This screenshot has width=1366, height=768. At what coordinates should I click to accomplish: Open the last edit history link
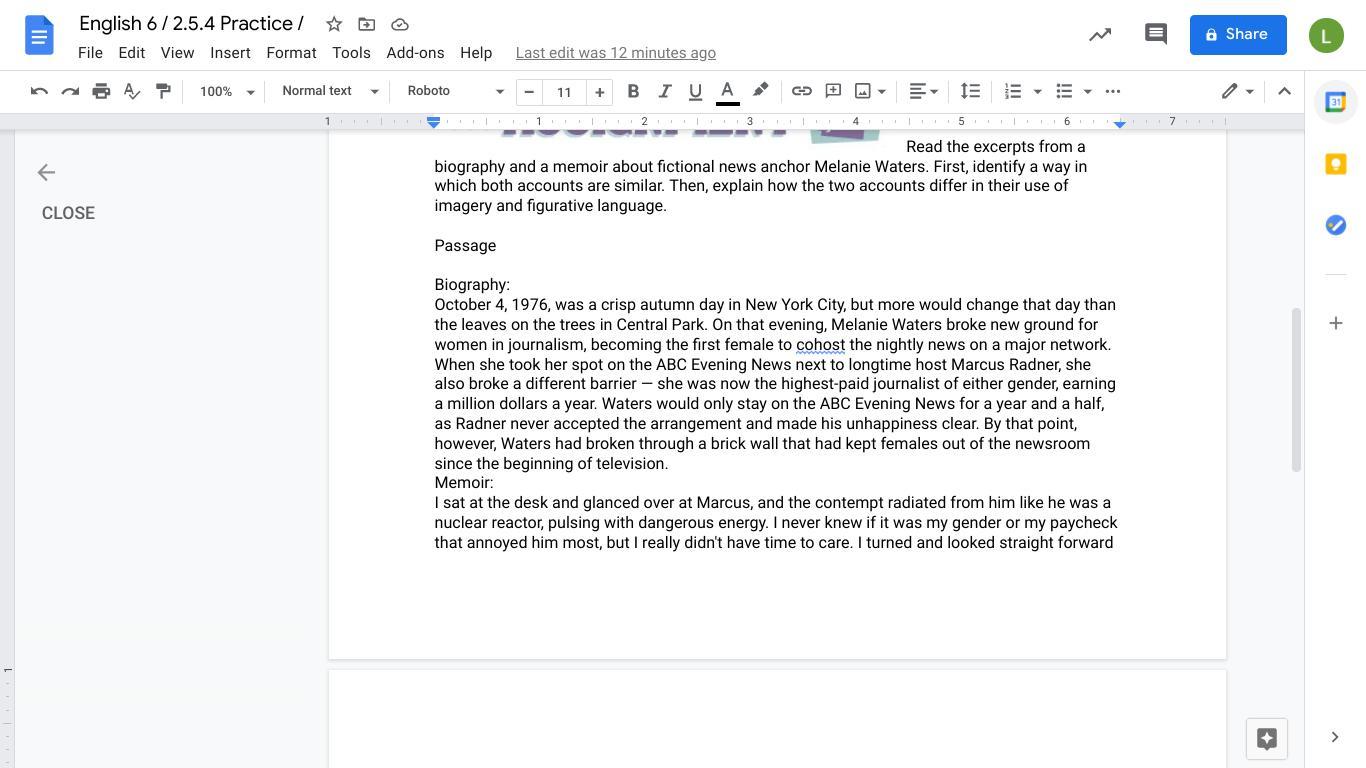pos(616,53)
